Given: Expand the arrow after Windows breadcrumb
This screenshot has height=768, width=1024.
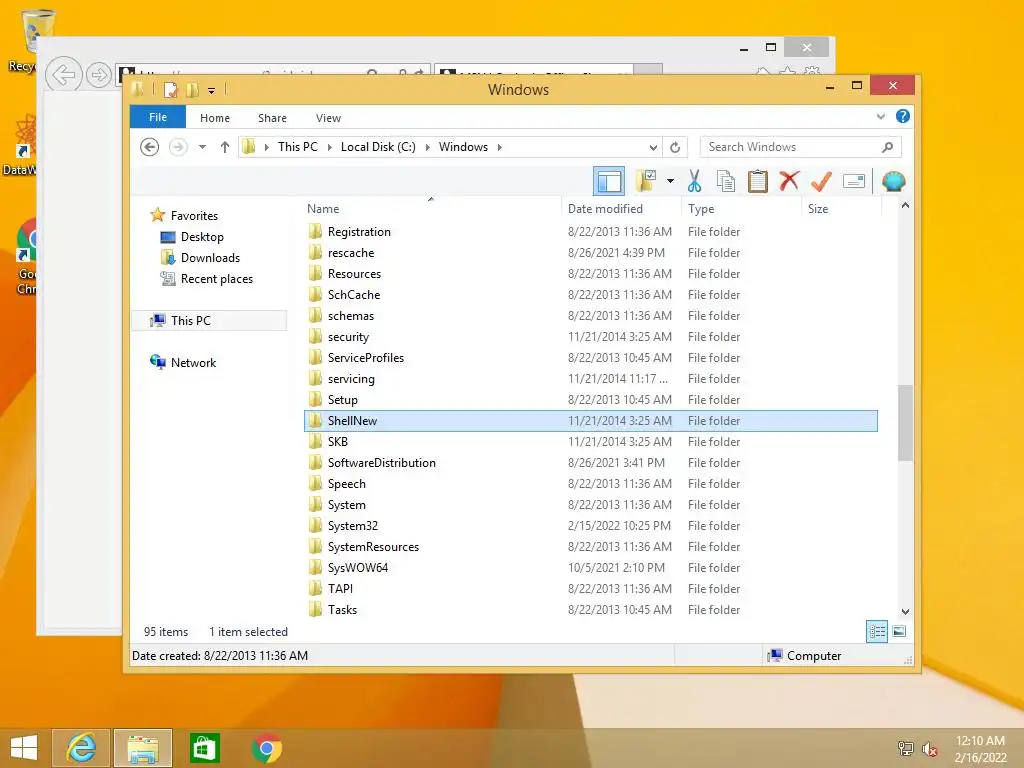Looking at the screenshot, I should (500, 147).
